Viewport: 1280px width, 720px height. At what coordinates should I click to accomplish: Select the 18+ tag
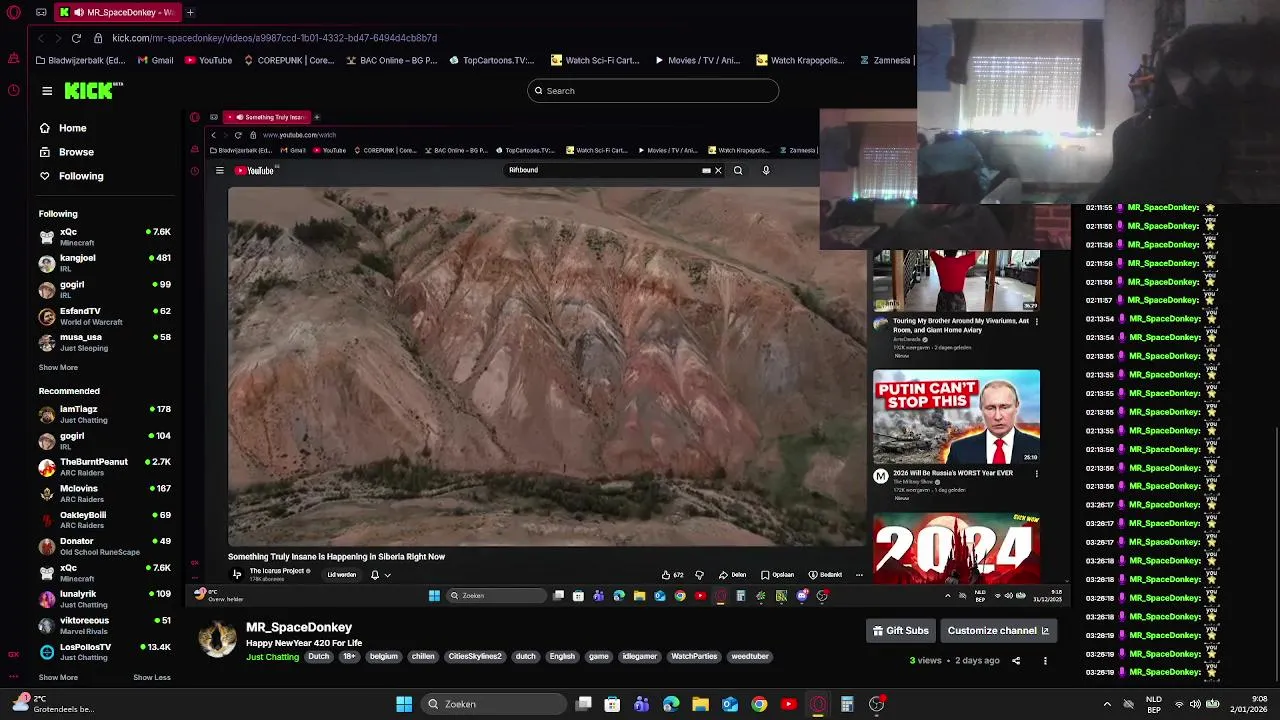click(x=349, y=657)
